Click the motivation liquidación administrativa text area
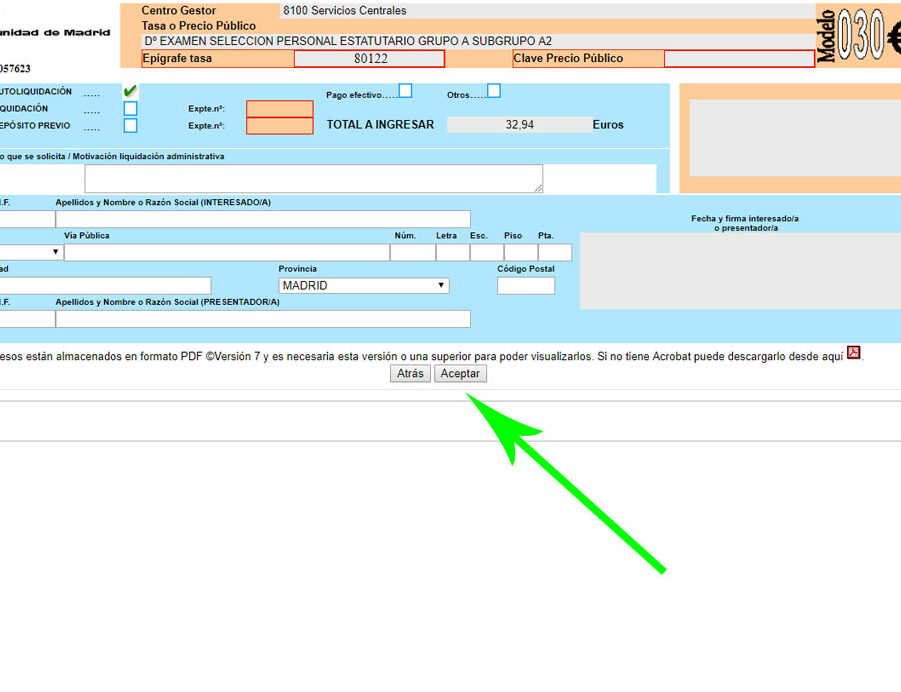The image size is (901, 692). (313, 178)
